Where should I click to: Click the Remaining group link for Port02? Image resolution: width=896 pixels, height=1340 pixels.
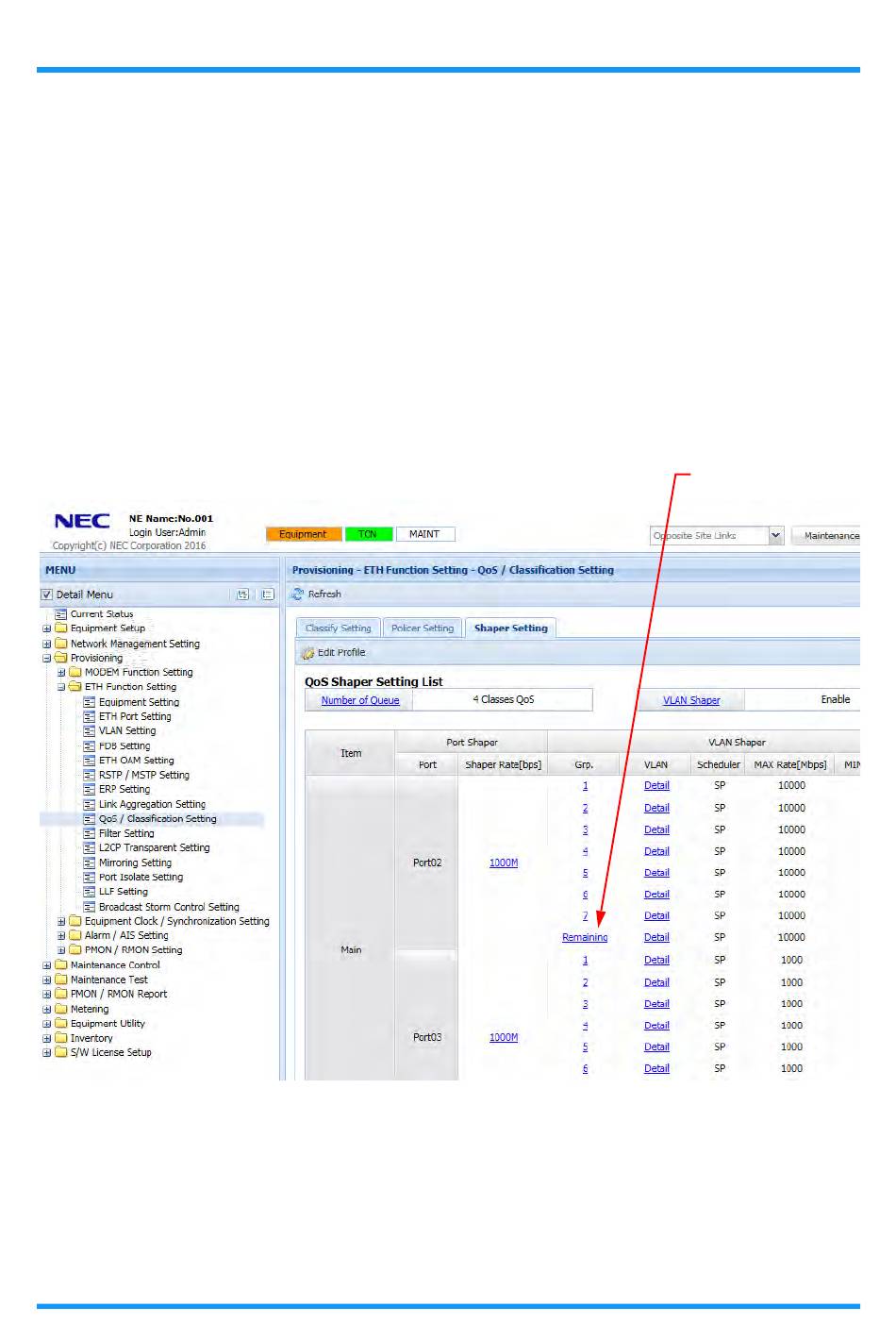[x=585, y=938]
